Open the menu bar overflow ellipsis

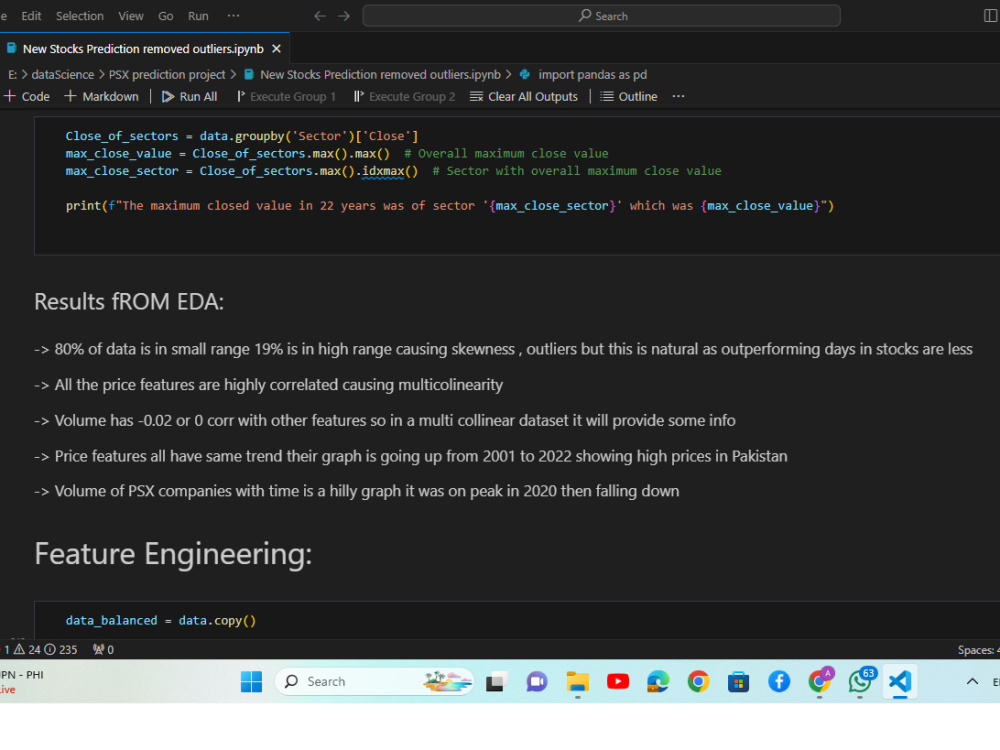pyautogui.click(x=233, y=16)
